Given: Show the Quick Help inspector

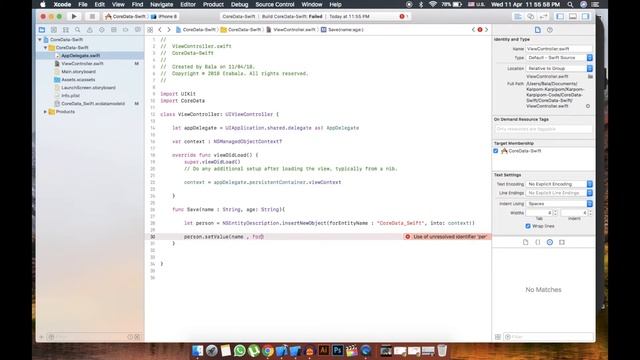Looking at the screenshot, I should click(550, 30).
